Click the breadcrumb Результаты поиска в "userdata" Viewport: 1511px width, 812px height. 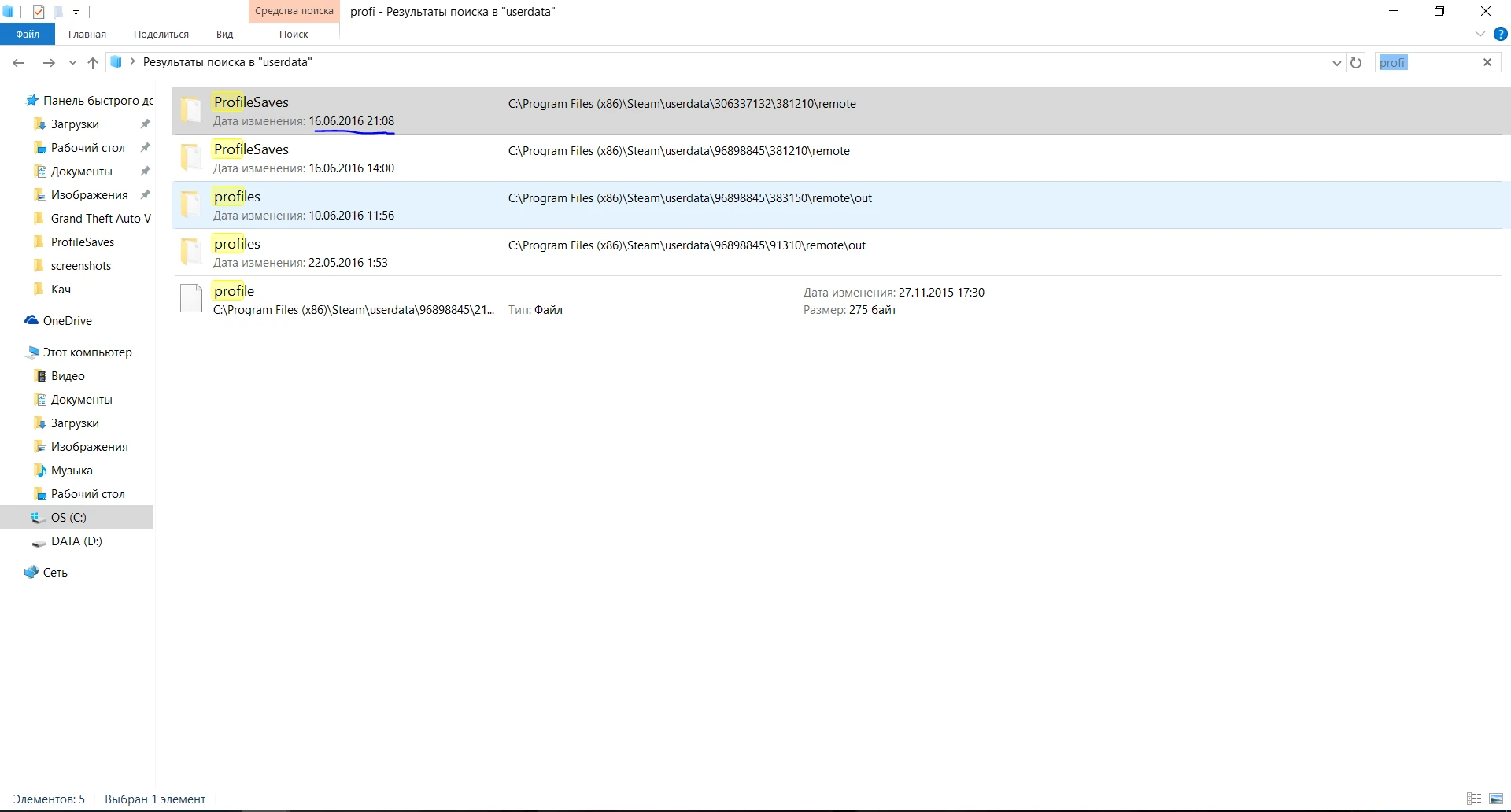pos(227,62)
